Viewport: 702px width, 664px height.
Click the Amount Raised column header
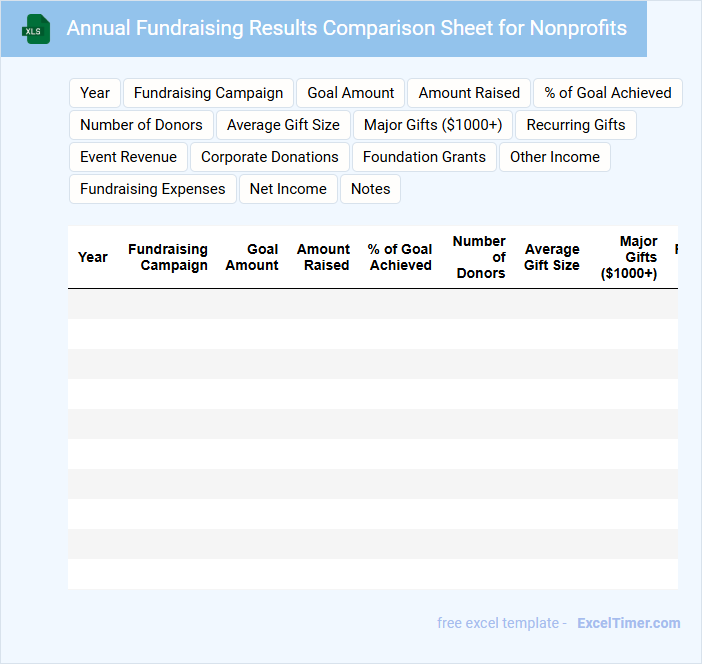coord(323,257)
